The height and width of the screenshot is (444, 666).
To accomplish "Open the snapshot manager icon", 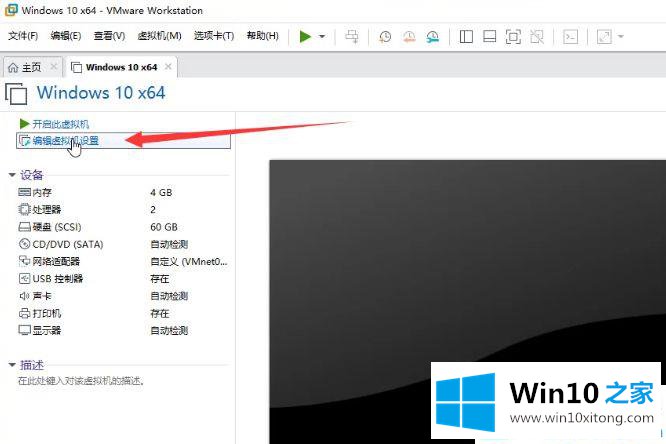I will [x=432, y=37].
